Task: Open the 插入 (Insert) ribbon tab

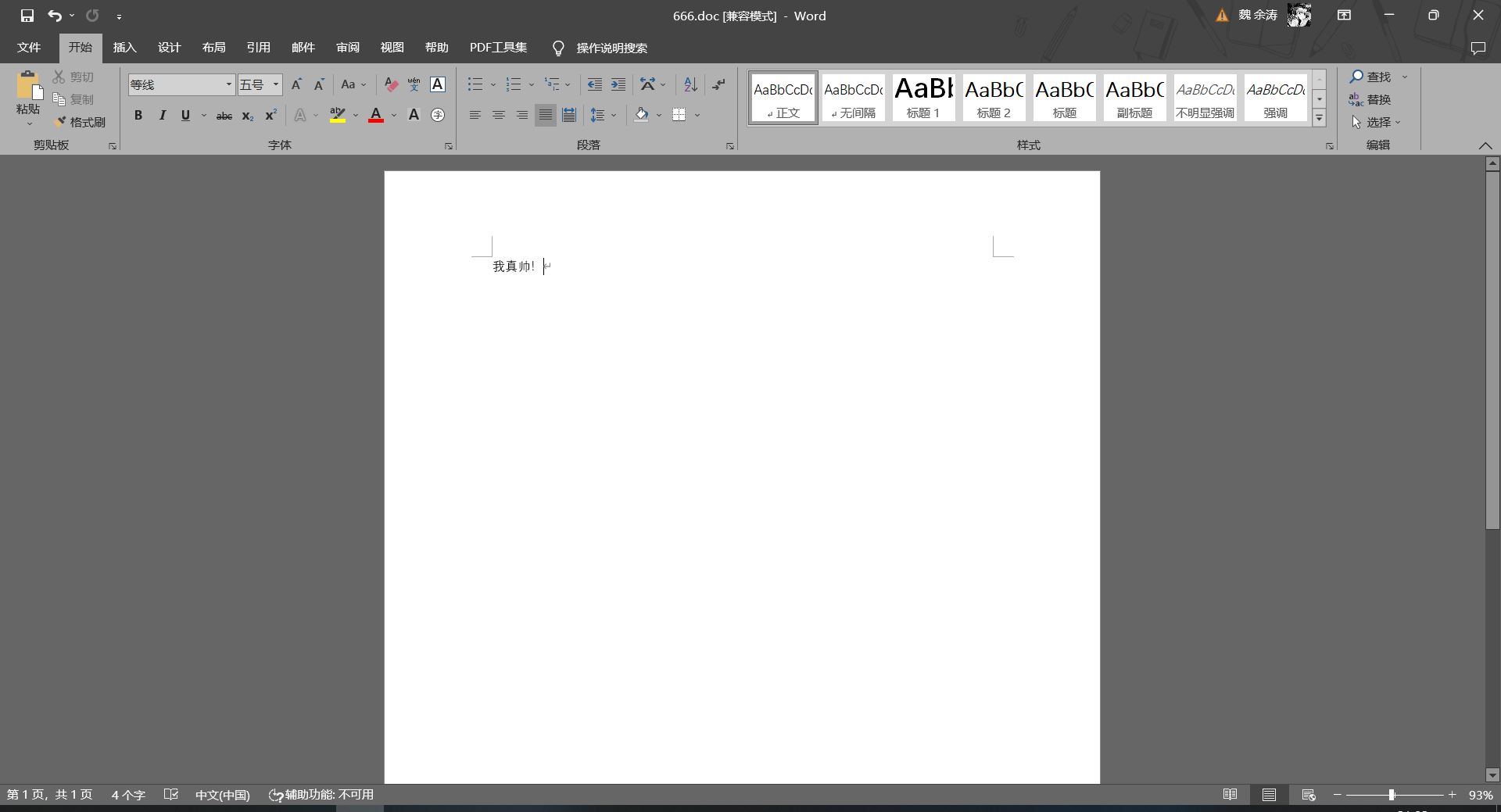Action: 124,48
